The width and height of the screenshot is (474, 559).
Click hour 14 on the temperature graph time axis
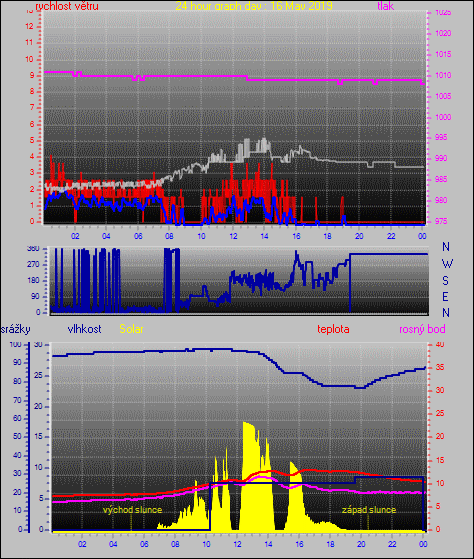pyautogui.click(x=268, y=544)
